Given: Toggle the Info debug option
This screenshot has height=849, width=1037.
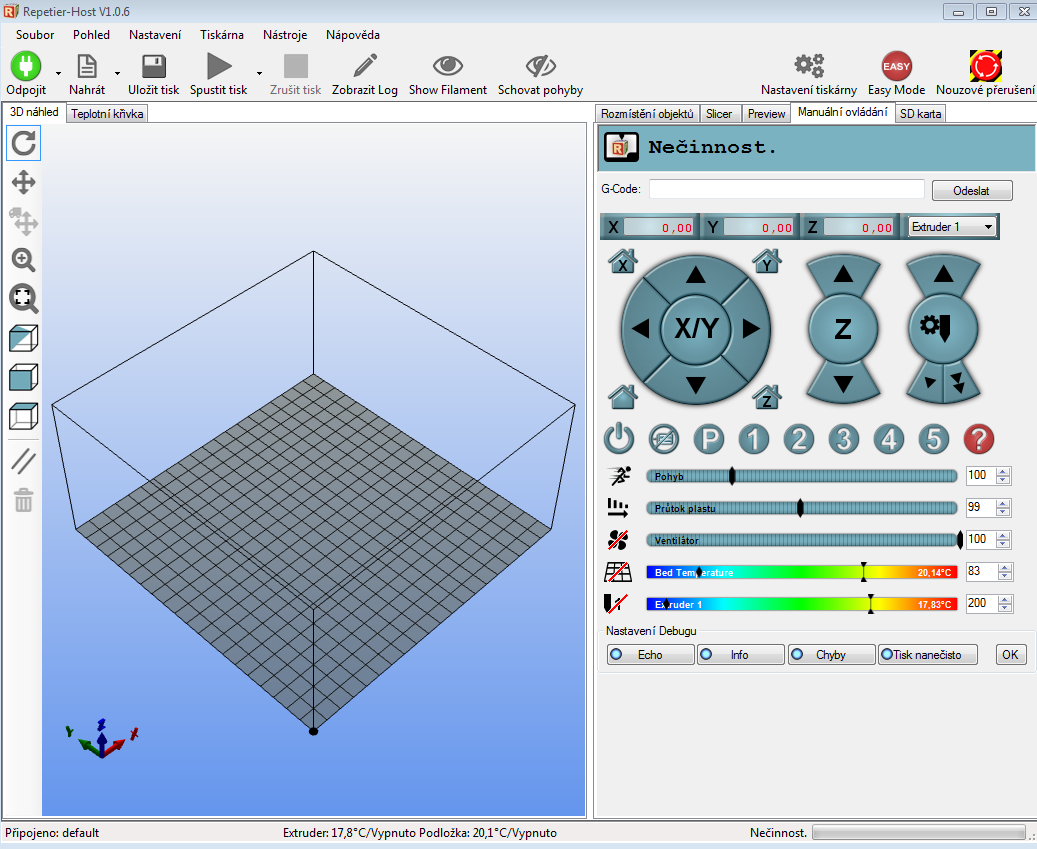Looking at the screenshot, I should tap(740, 655).
